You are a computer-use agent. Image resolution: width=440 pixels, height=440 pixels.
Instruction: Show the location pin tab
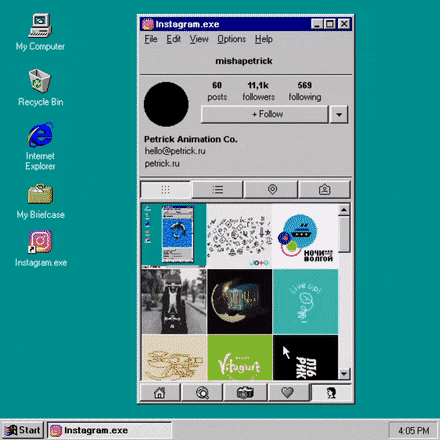coord(272,190)
